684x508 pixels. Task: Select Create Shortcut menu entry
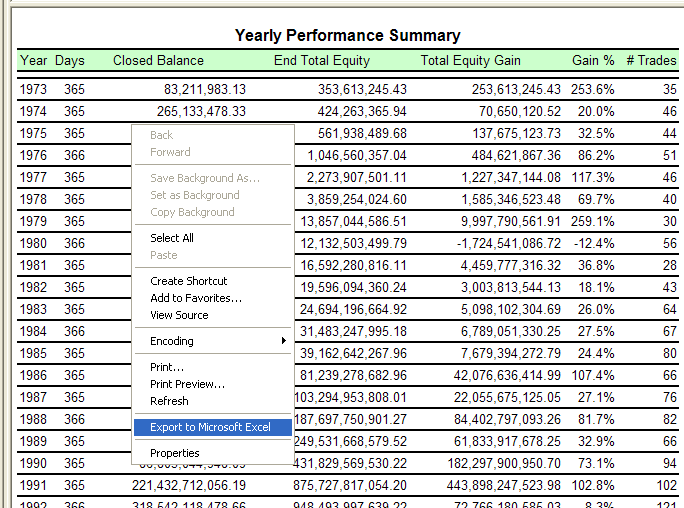point(188,281)
